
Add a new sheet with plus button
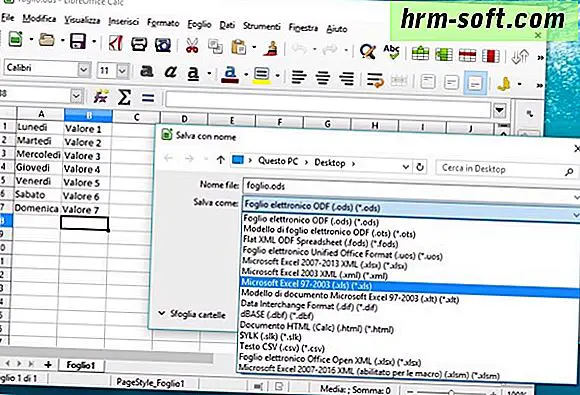[x=48, y=365]
